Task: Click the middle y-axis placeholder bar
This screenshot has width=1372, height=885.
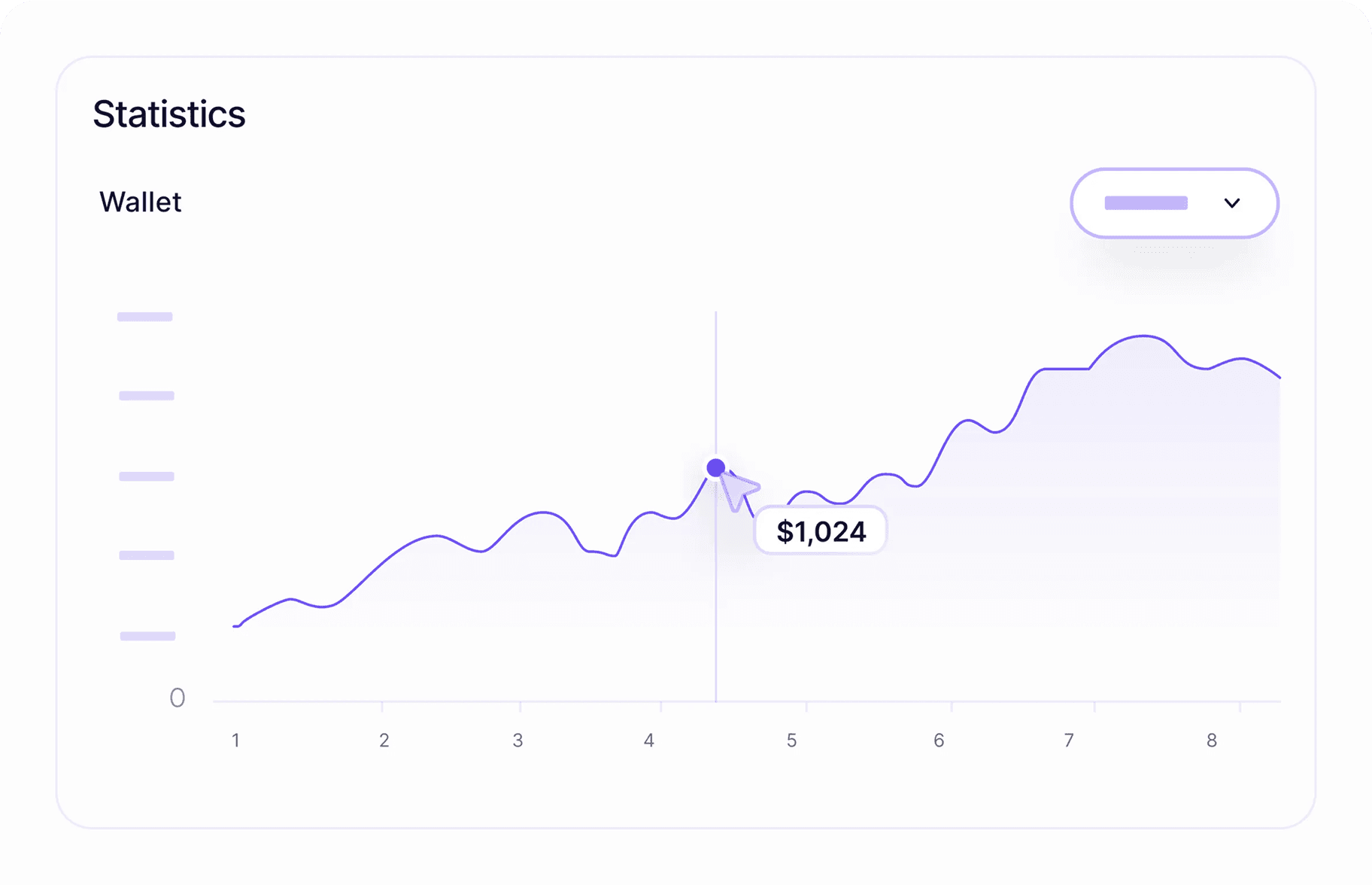Action: 147,476
